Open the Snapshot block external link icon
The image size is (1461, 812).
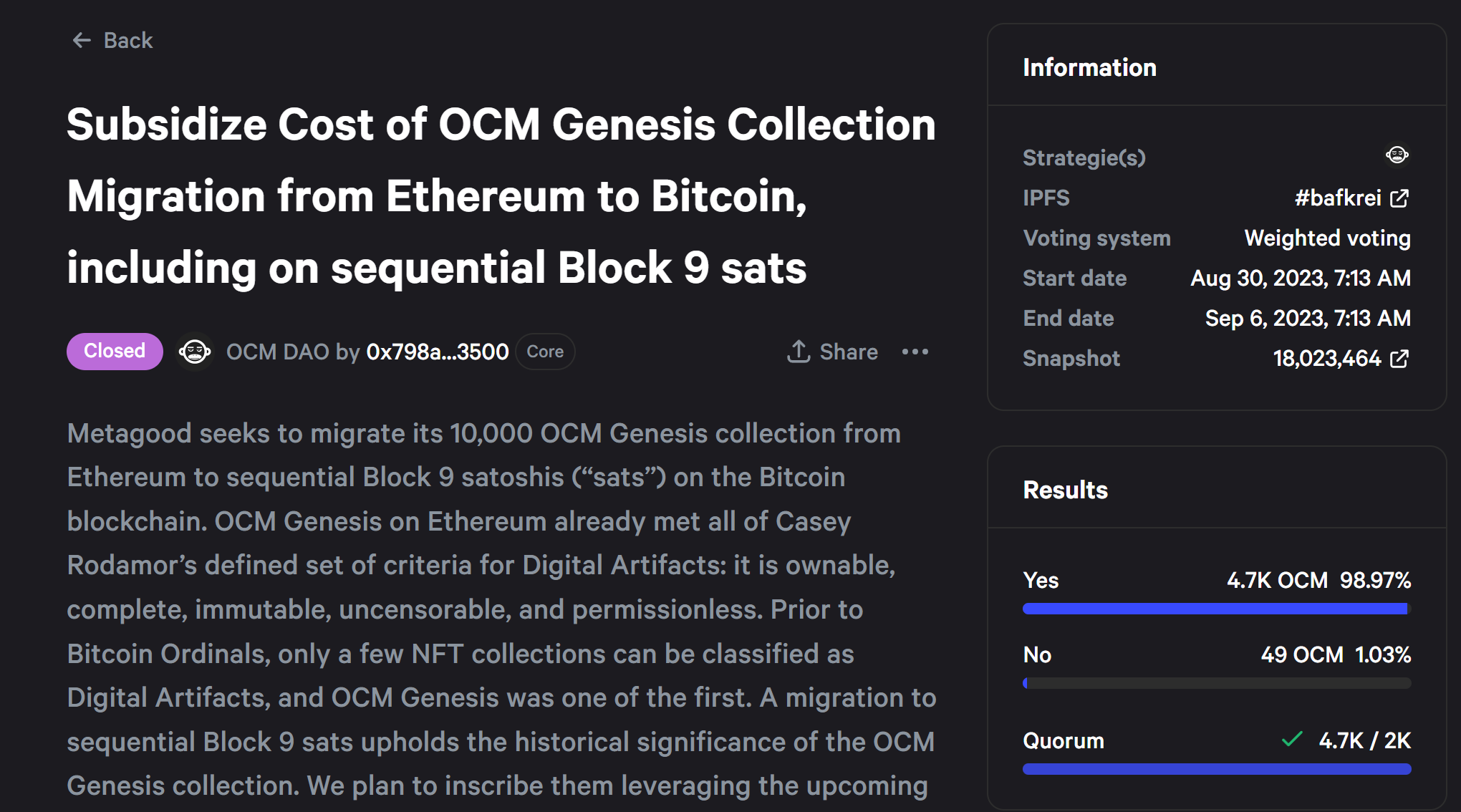tap(1399, 359)
